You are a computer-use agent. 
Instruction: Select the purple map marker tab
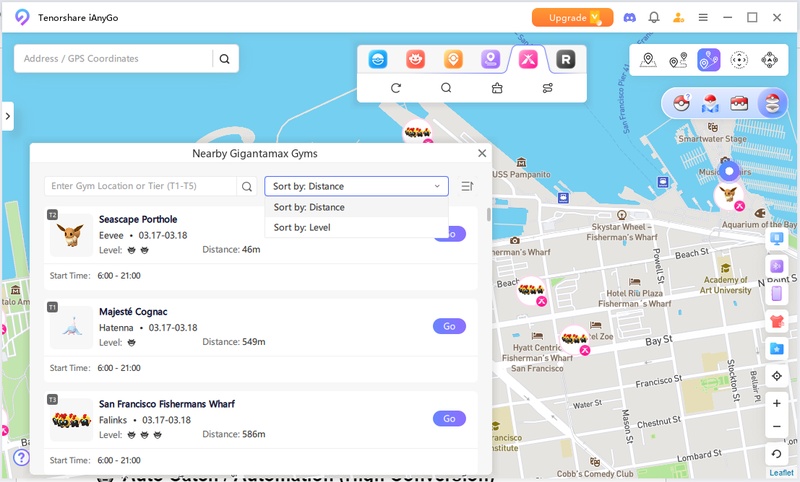[490, 60]
